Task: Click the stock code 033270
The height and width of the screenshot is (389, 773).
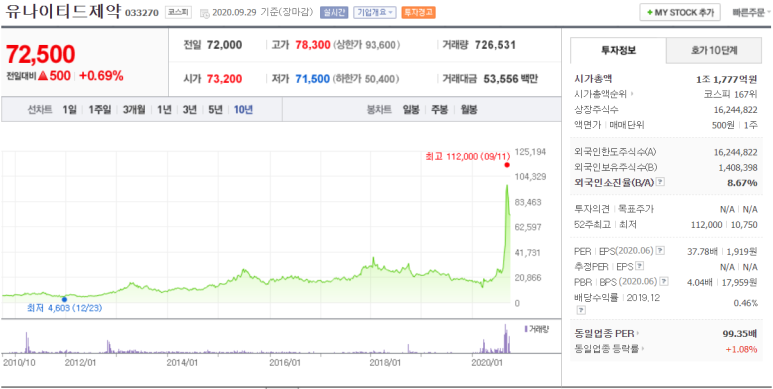Action: [x=142, y=13]
